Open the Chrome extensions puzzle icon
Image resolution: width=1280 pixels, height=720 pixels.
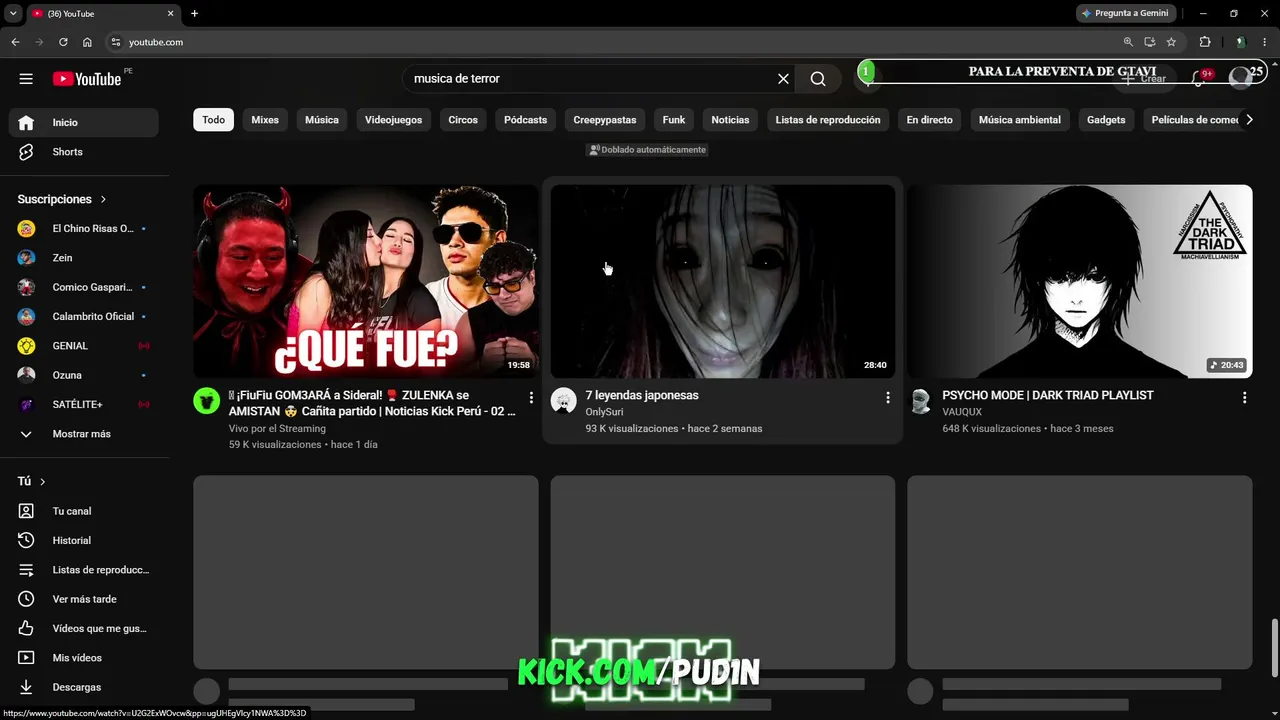[x=1205, y=42]
